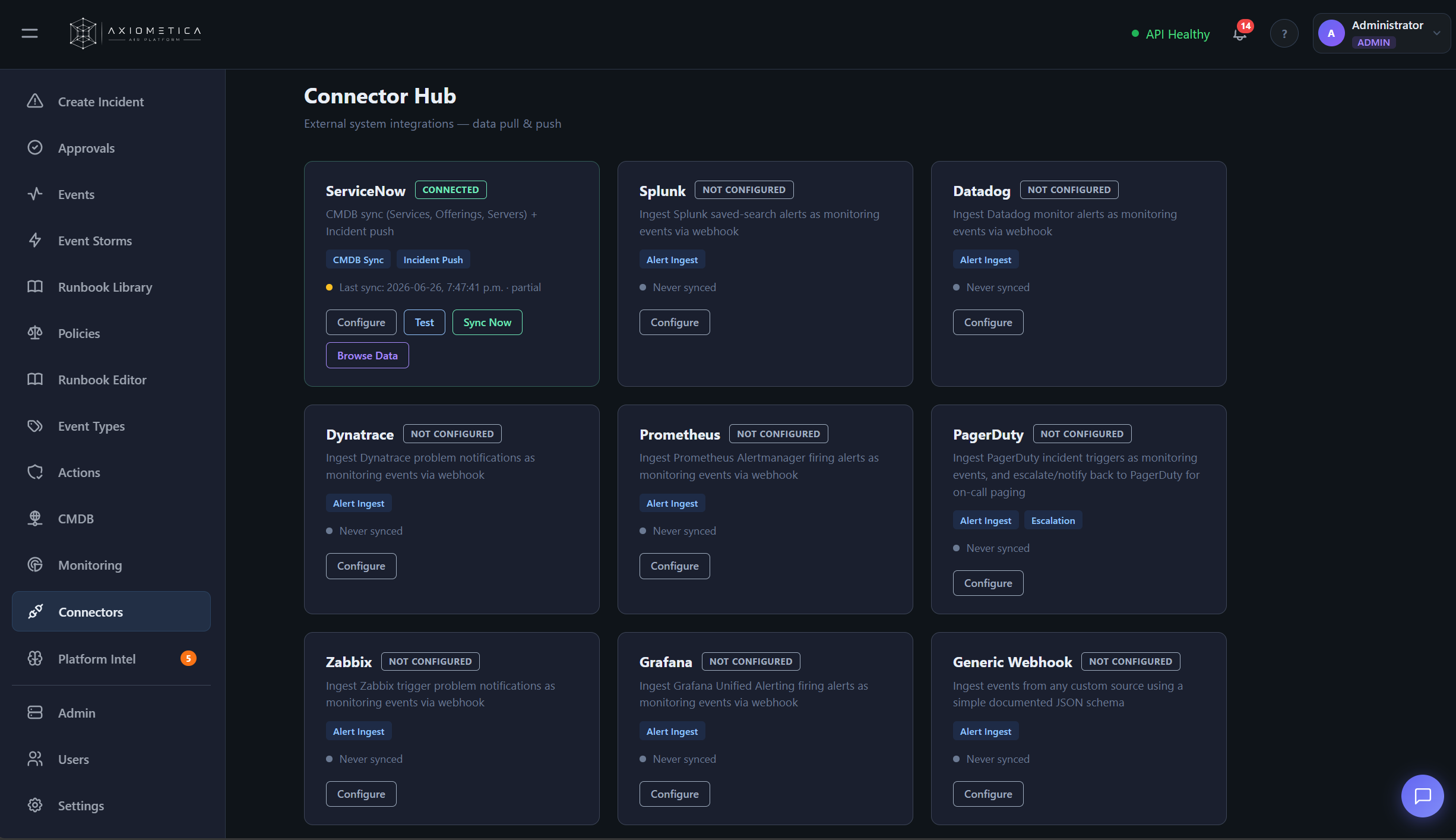Click Zabbix's Never synced status
Viewport: 1456px width, 840px height.
(x=371, y=759)
